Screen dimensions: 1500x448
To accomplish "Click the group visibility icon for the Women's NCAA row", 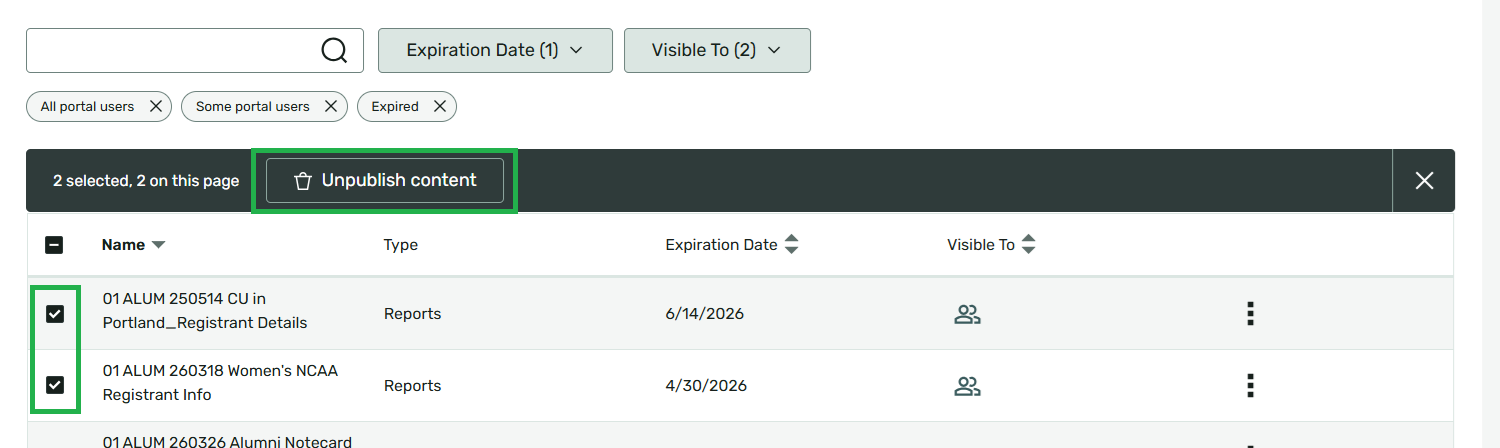I will pyautogui.click(x=967, y=387).
